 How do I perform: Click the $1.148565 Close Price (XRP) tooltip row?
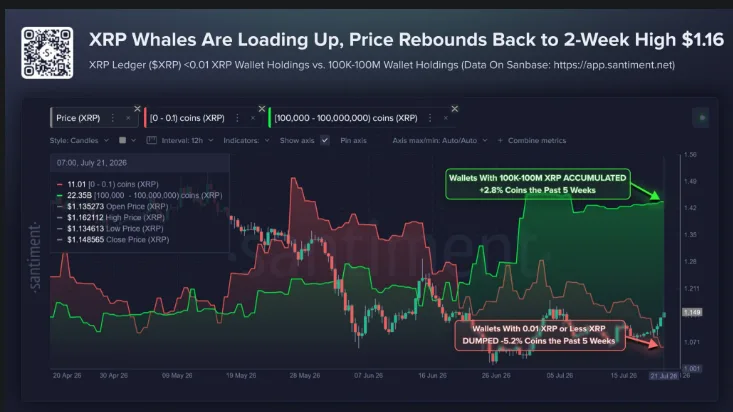click(x=113, y=239)
